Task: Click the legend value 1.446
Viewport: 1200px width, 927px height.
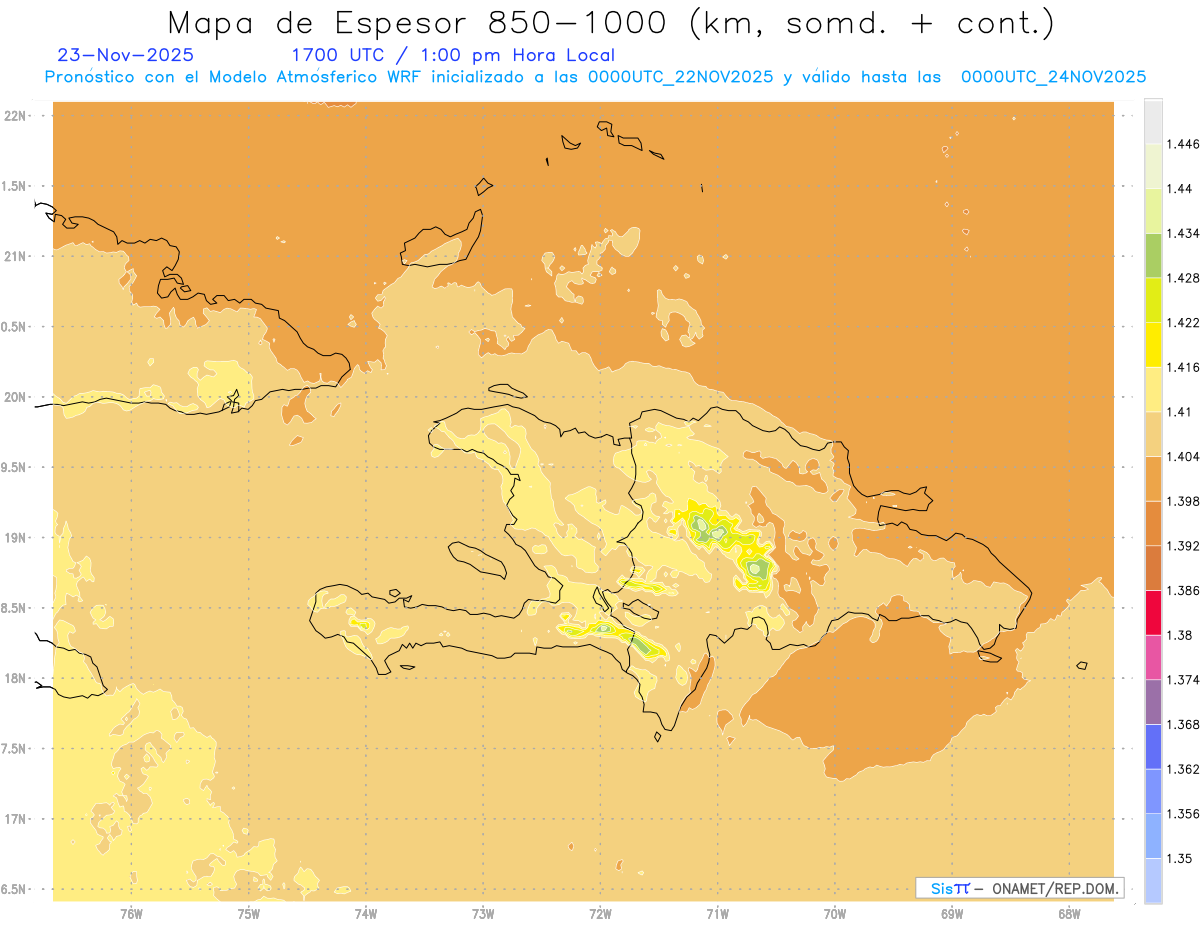Action: point(1183,144)
